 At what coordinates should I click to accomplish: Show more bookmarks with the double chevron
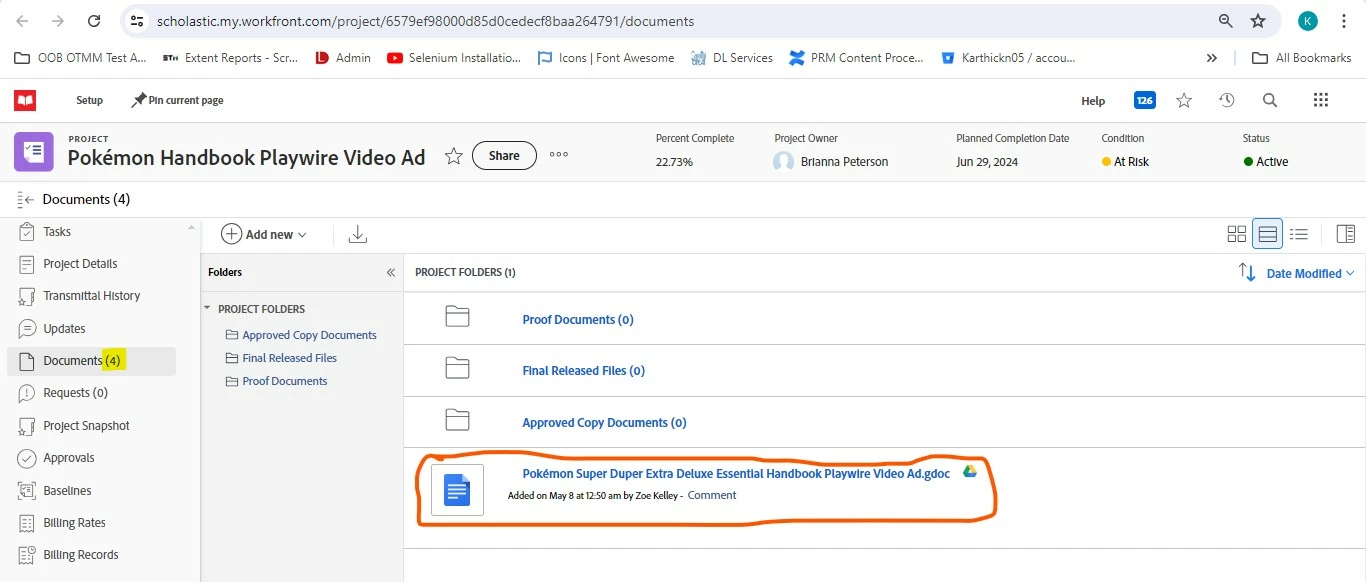[x=1212, y=58]
